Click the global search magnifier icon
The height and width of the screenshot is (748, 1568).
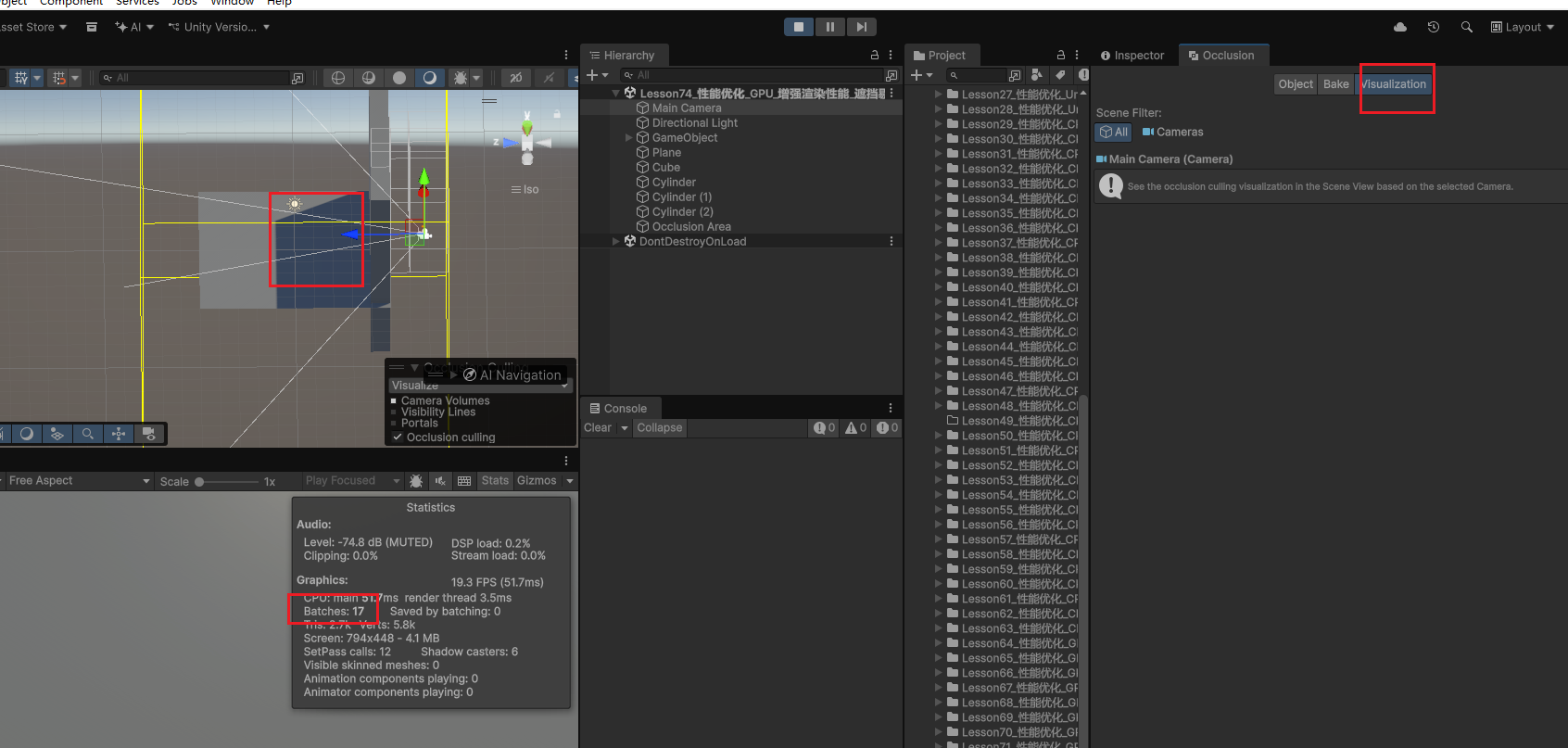[1466, 27]
